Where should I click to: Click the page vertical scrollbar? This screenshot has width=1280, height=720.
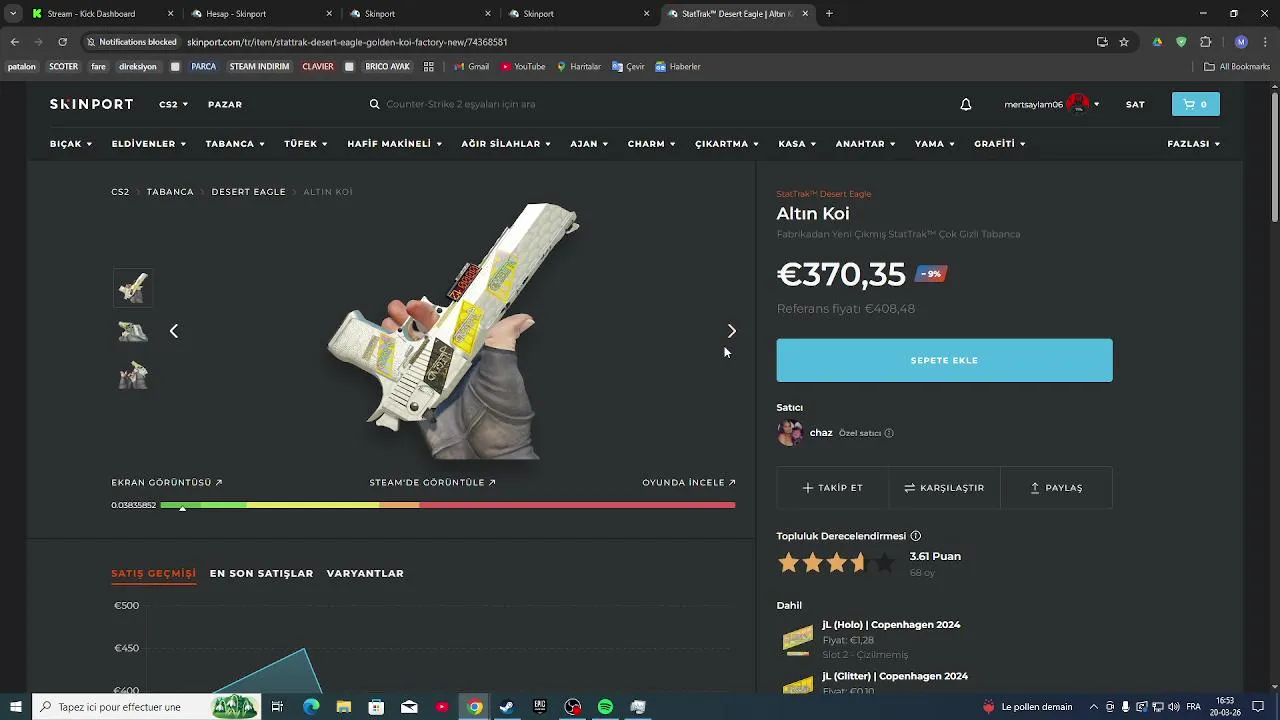click(1274, 157)
